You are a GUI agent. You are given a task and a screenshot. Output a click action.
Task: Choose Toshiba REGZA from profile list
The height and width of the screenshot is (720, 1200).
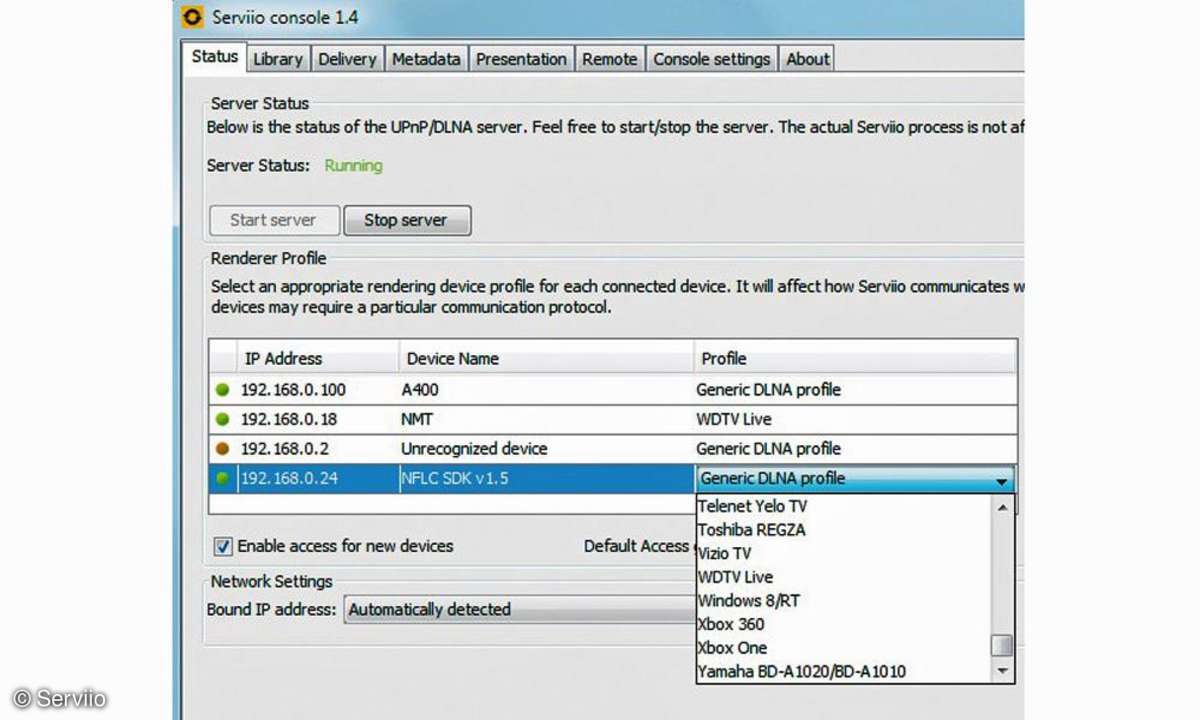tap(843, 530)
